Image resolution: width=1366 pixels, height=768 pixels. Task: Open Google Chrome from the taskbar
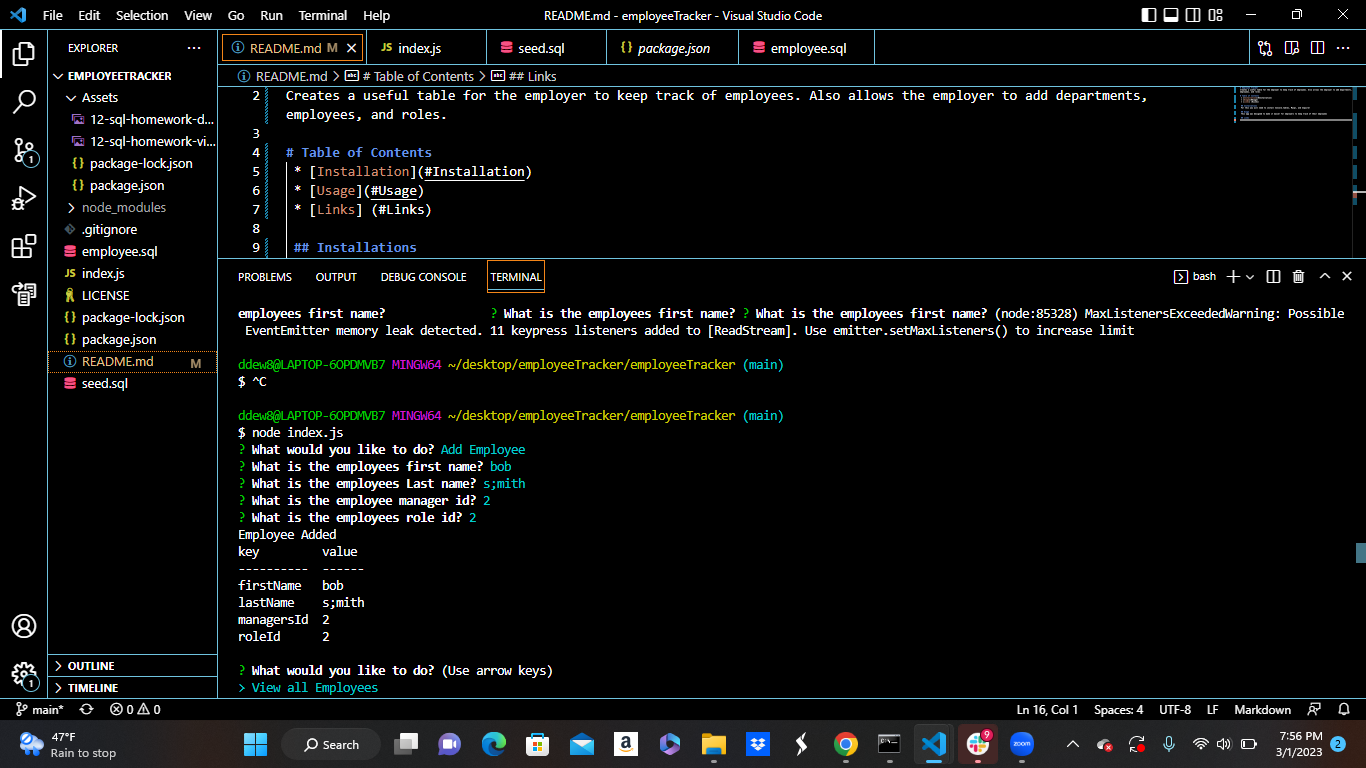coord(846,744)
